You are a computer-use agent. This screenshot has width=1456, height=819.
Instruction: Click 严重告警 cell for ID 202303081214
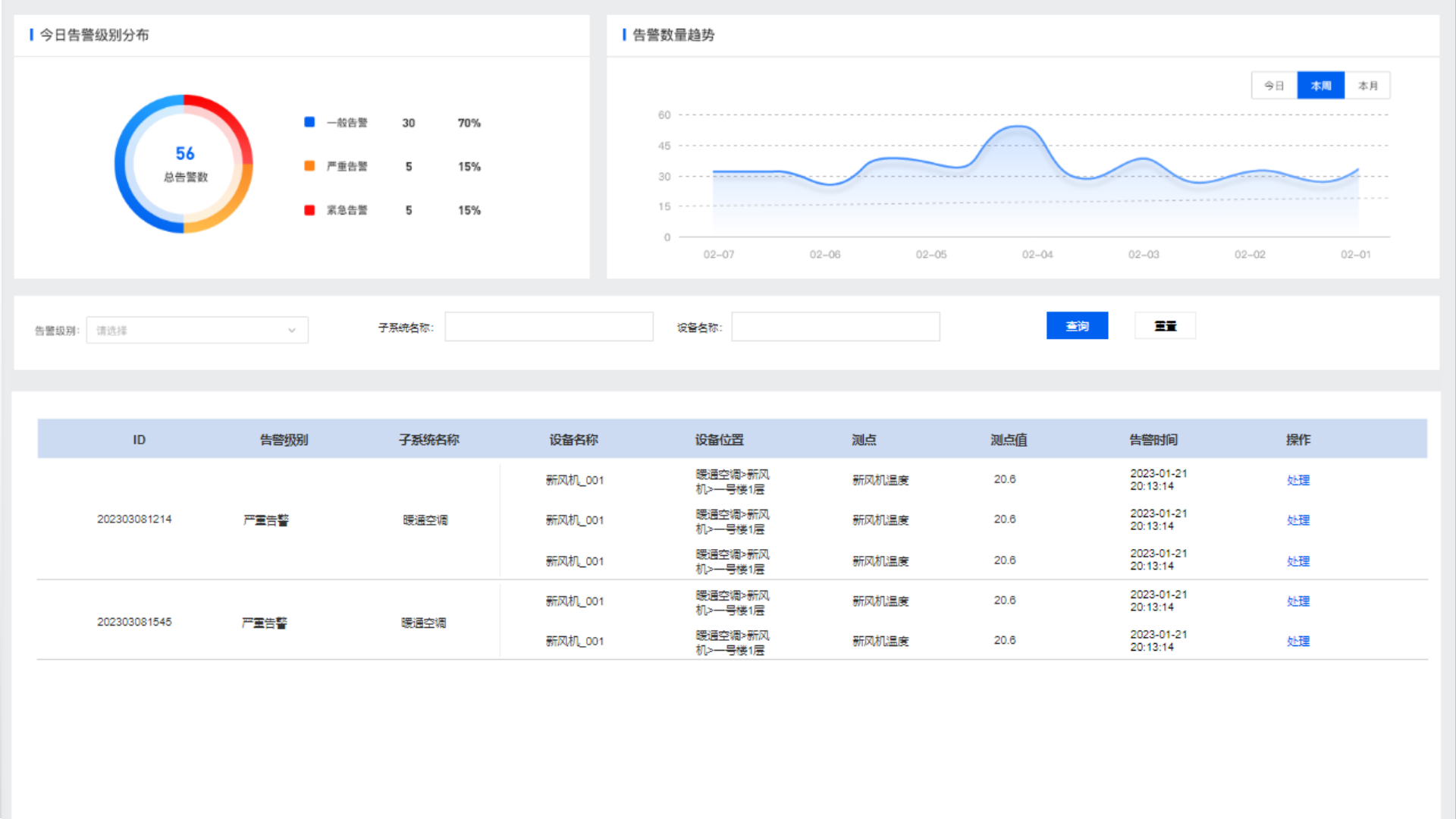(x=266, y=520)
